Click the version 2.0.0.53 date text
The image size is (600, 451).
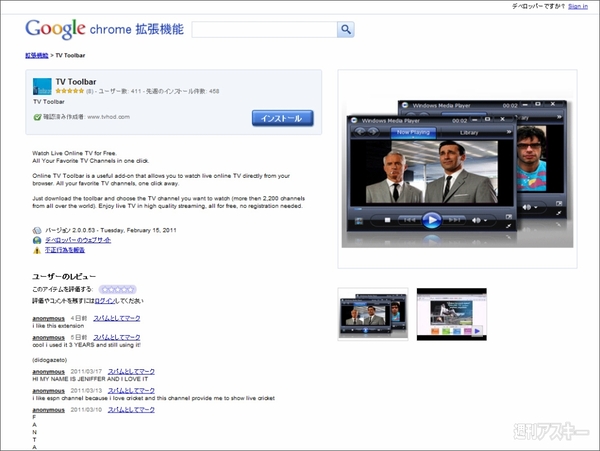tap(111, 230)
